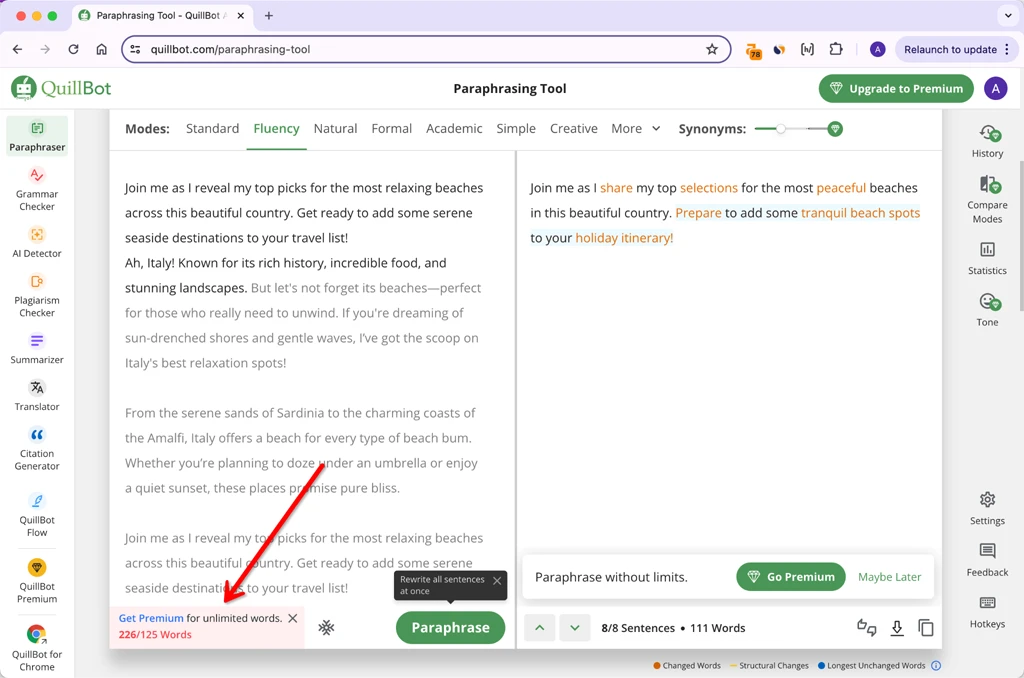Click the phrase 'tranquil beach spots'
The width and height of the screenshot is (1024, 678).
(860, 213)
